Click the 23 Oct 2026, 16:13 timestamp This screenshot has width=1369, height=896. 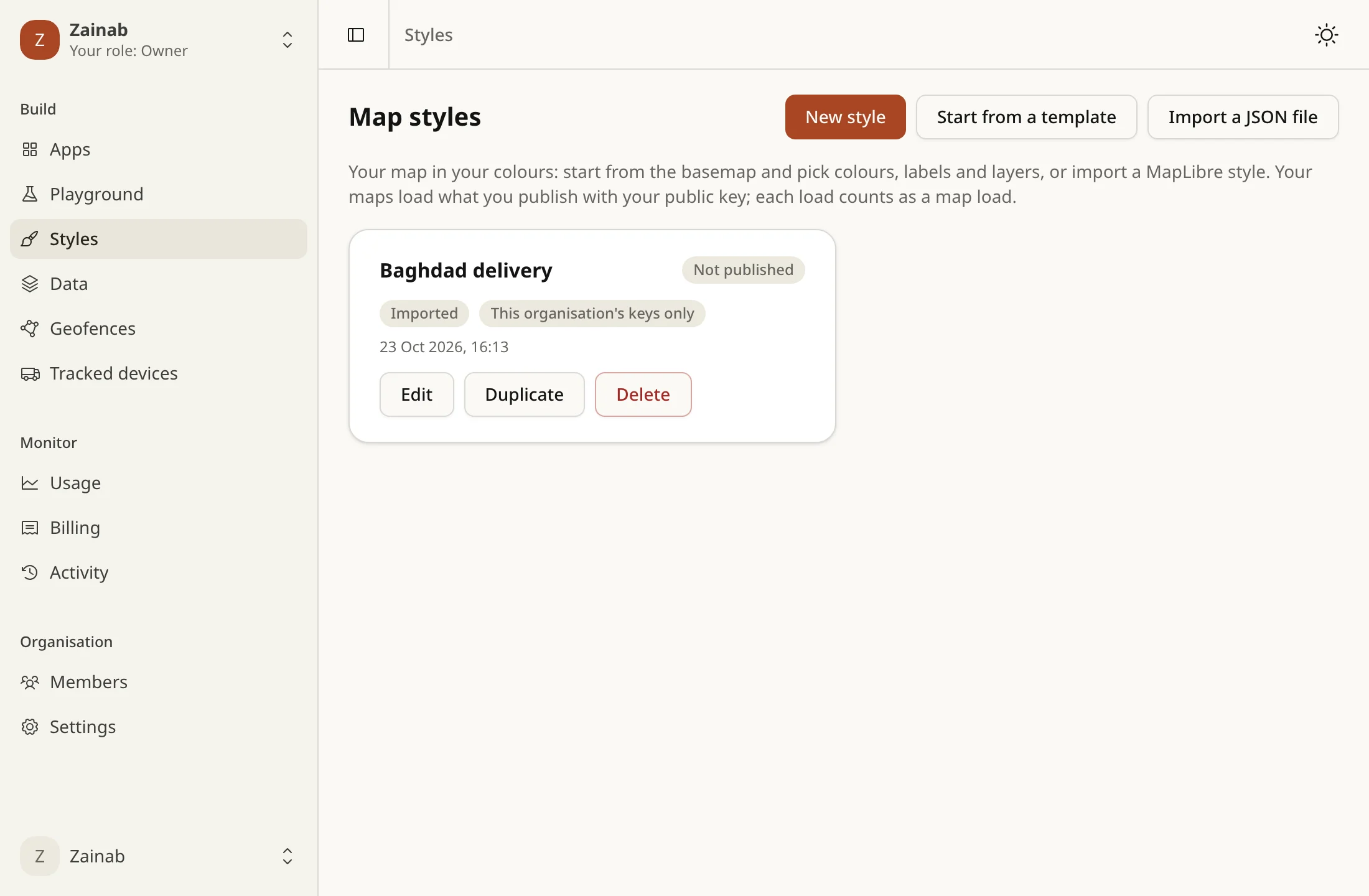444,347
